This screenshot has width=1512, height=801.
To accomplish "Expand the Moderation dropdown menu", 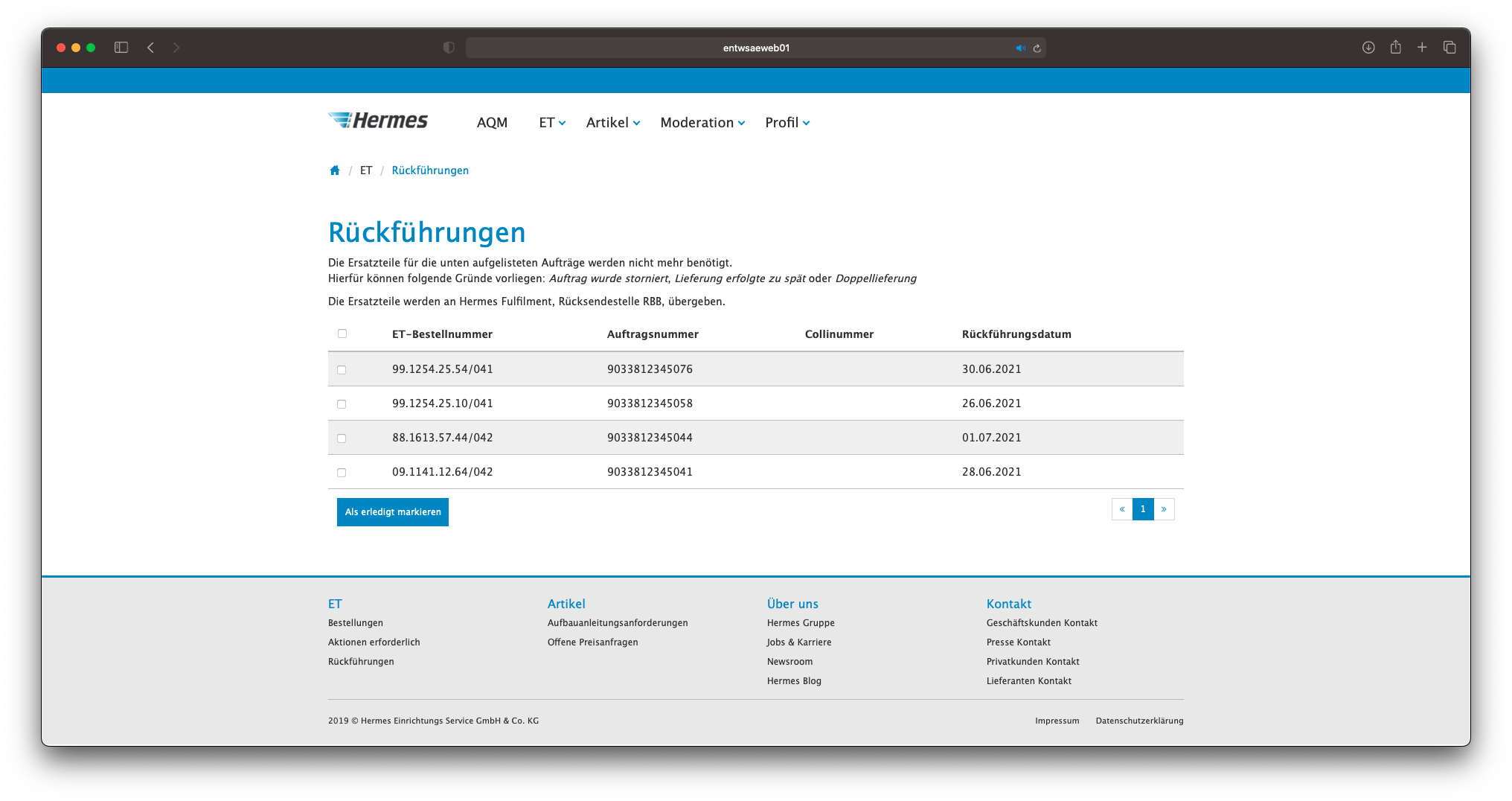I will [702, 123].
